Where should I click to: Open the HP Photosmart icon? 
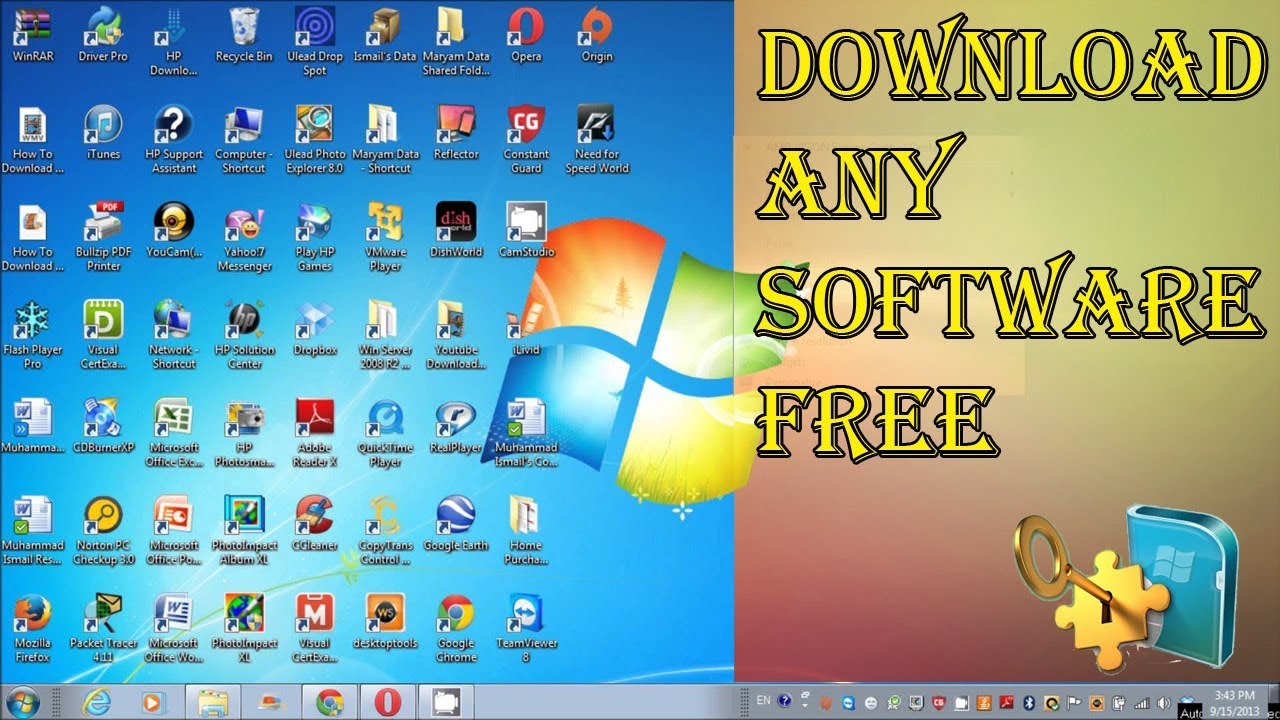click(x=244, y=433)
